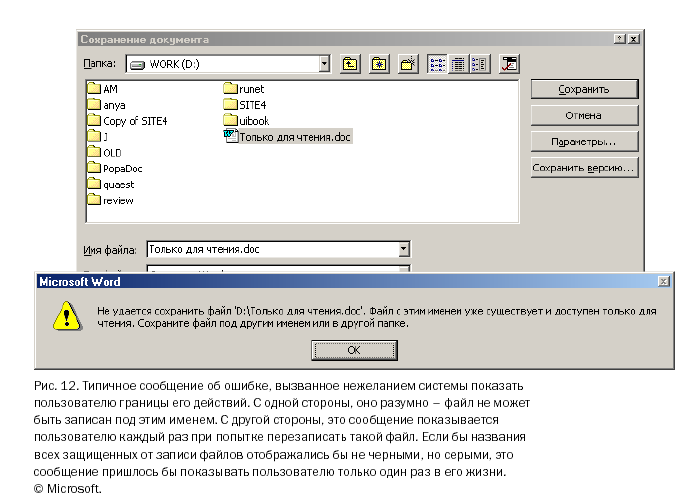The height and width of the screenshot is (502, 688).
Task: Open the Favorites folder icon in toolbar
Action: (x=379, y=65)
